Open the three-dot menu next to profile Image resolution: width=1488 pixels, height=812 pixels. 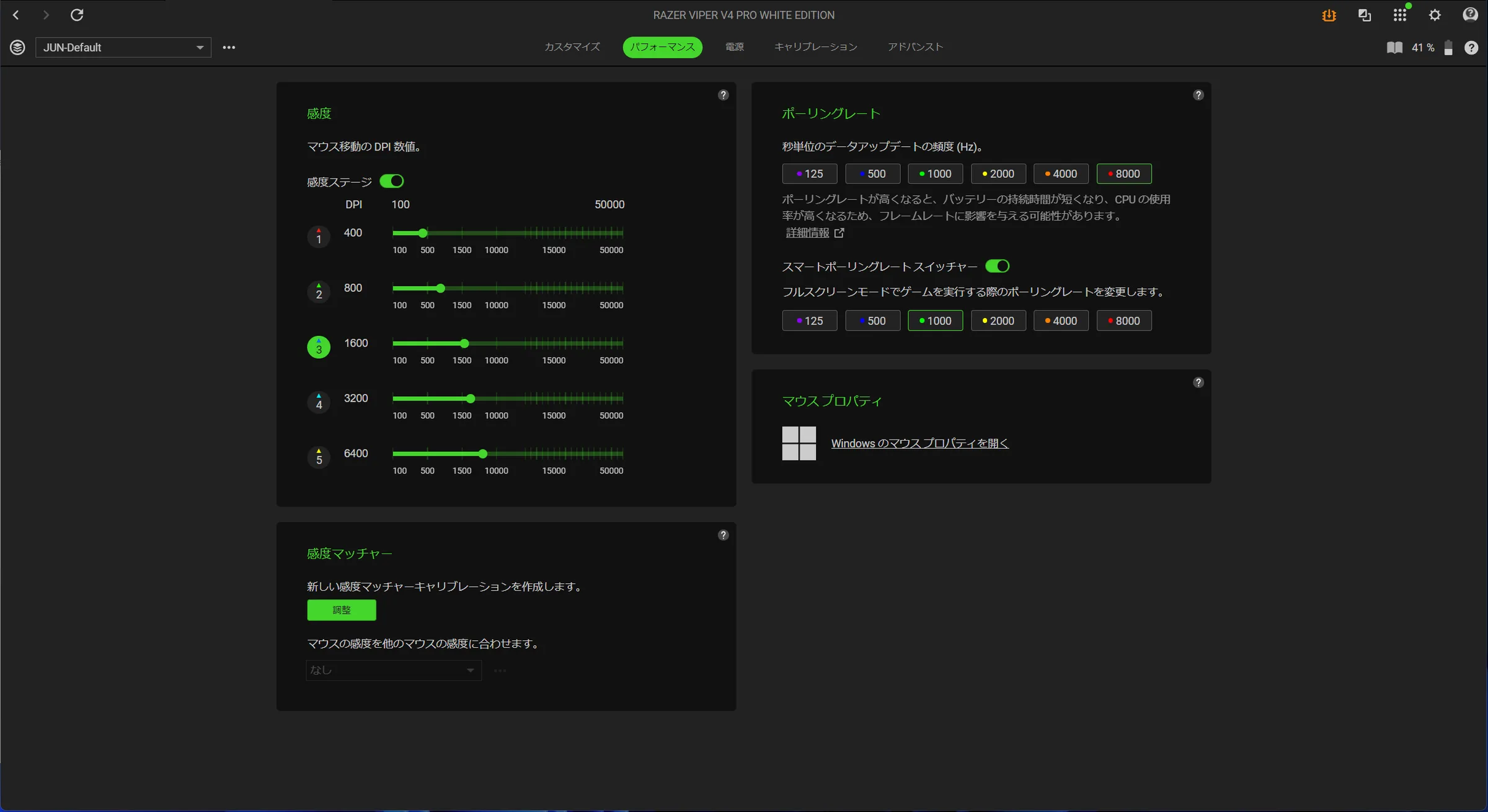[x=229, y=48]
